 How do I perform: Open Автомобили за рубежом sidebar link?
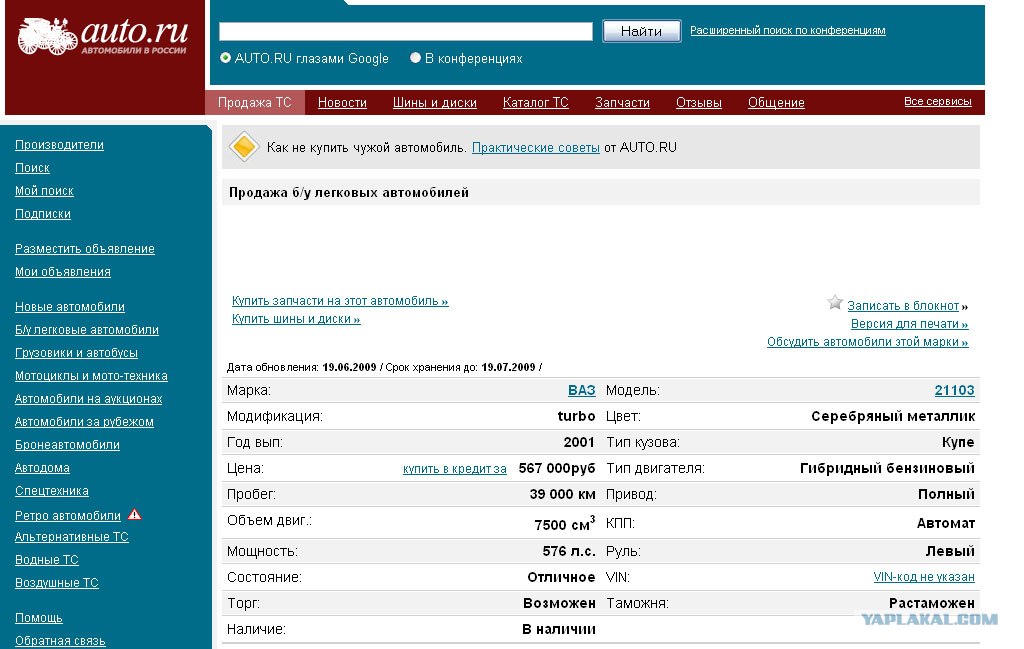point(84,422)
